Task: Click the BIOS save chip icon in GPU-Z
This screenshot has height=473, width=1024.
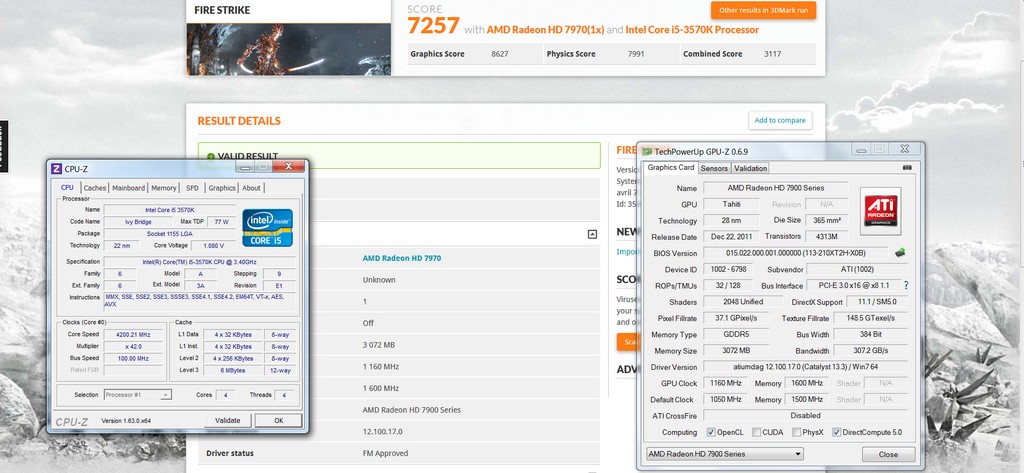Action: coord(900,253)
